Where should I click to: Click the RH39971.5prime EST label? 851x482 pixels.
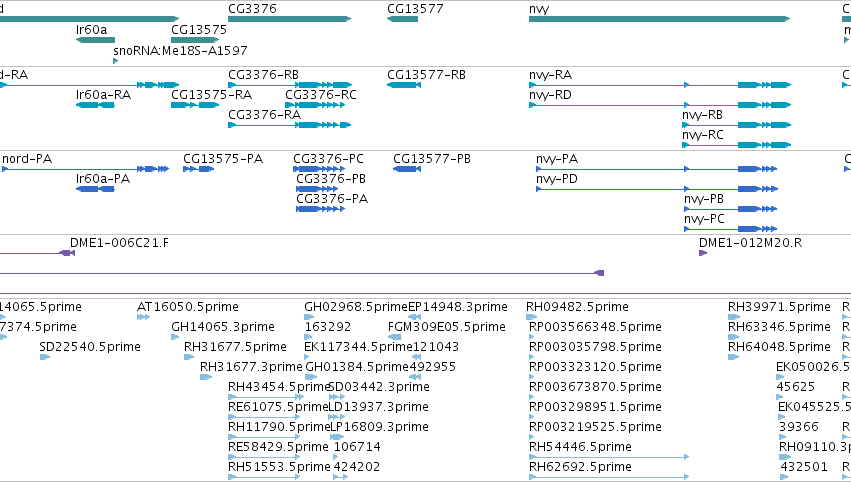(x=779, y=307)
